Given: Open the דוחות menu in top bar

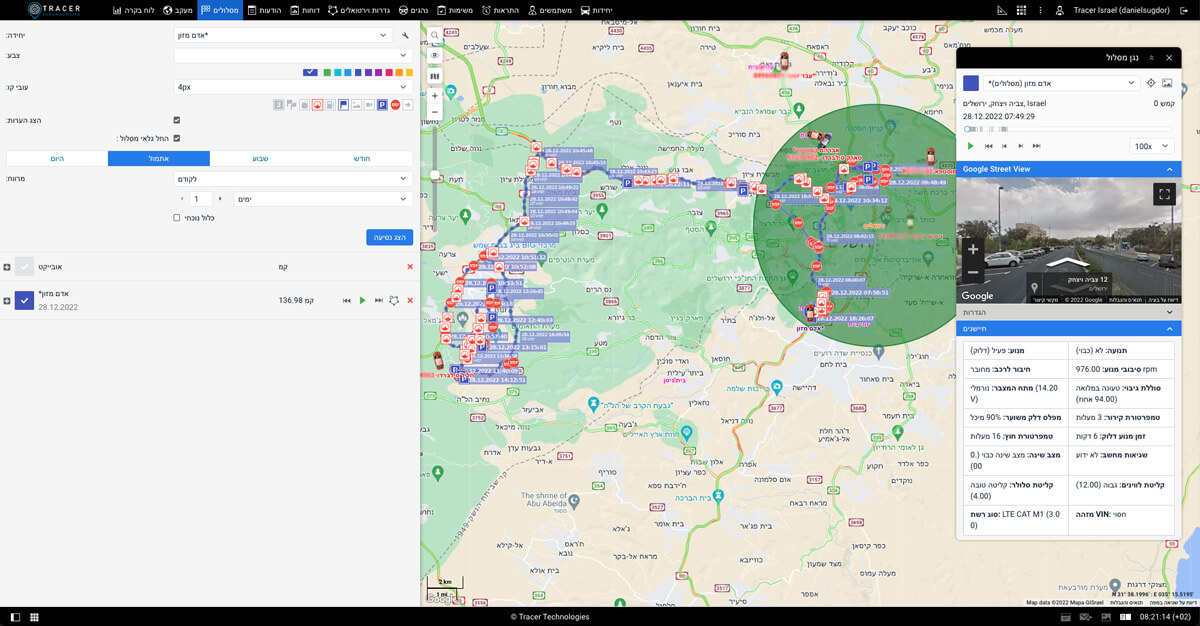Looking at the screenshot, I should pyautogui.click(x=305, y=10).
